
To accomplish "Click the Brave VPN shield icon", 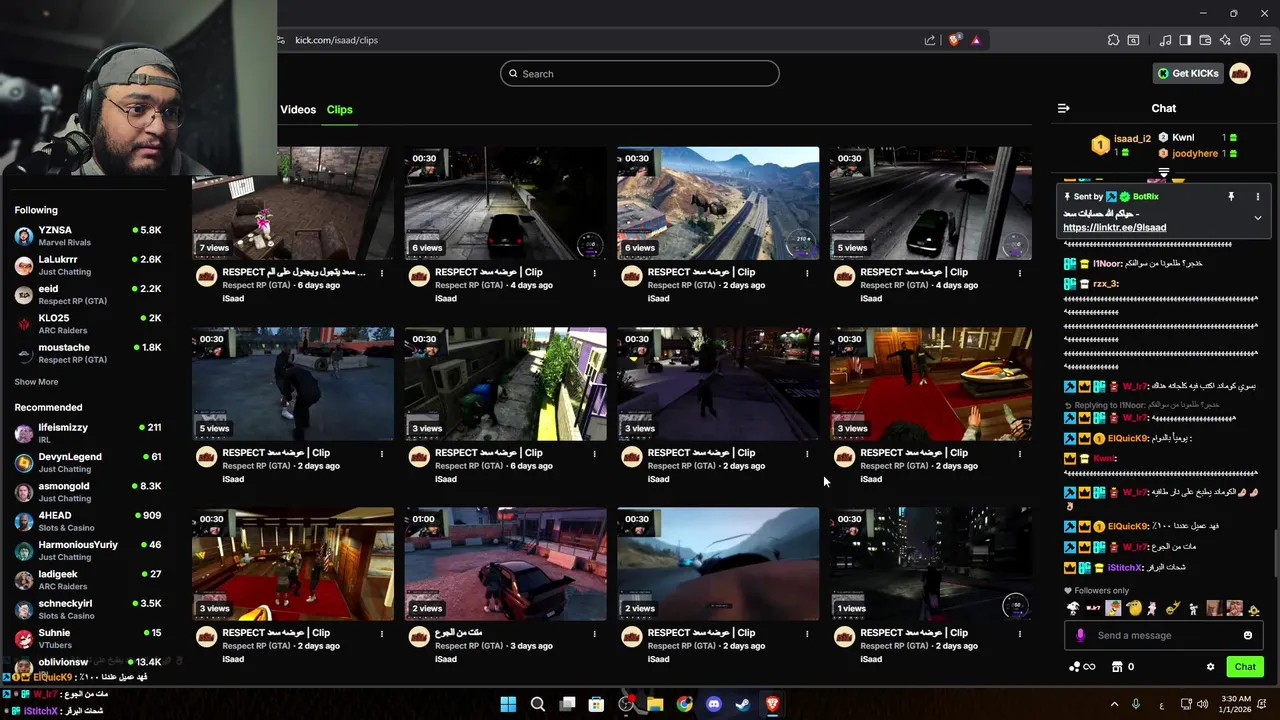I will (x=1245, y=40).
